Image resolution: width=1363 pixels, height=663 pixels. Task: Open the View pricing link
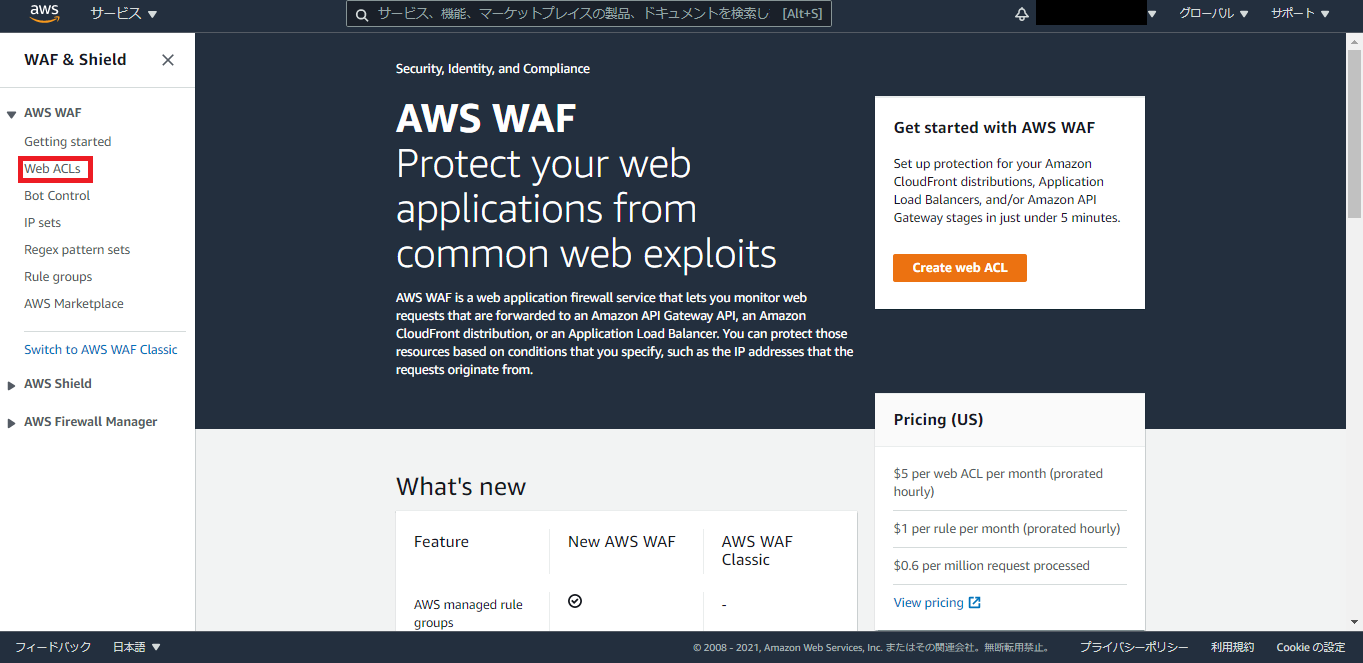[x=929, y=603]
